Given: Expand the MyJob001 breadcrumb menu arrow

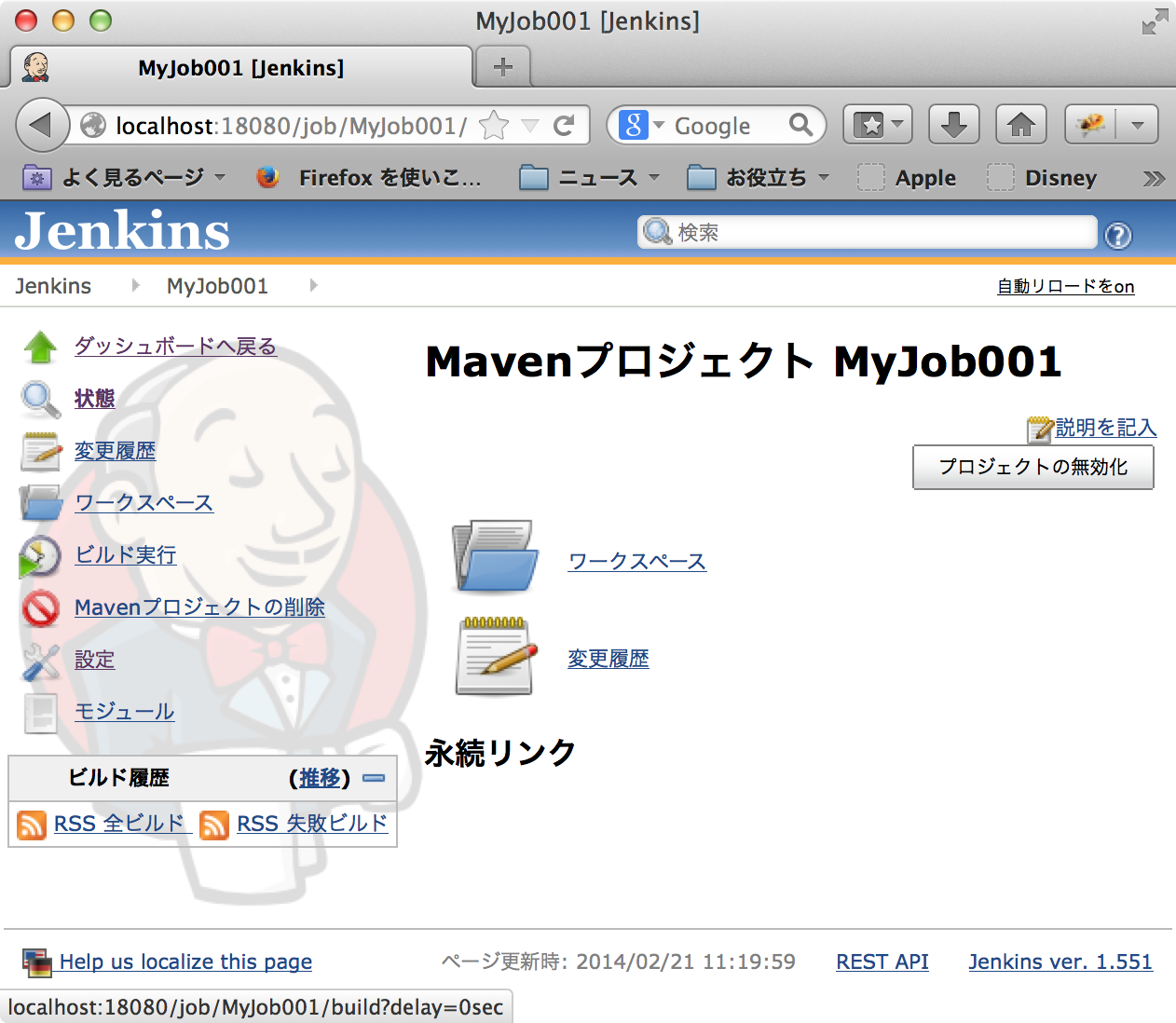Looking at the screenshot, I should click(x=313, y=285).
